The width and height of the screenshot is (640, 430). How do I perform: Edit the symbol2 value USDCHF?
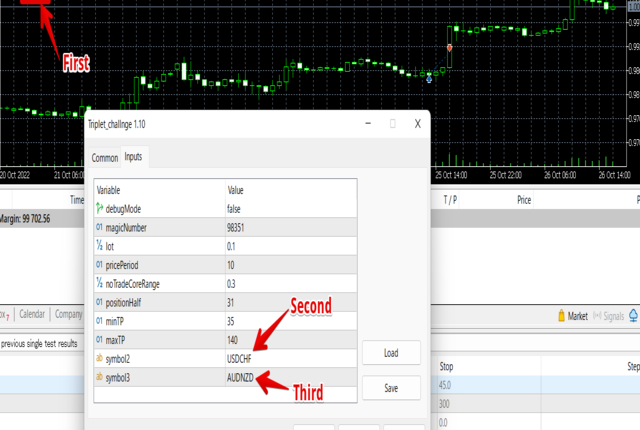pyautogui.click(x=240, y=358)
